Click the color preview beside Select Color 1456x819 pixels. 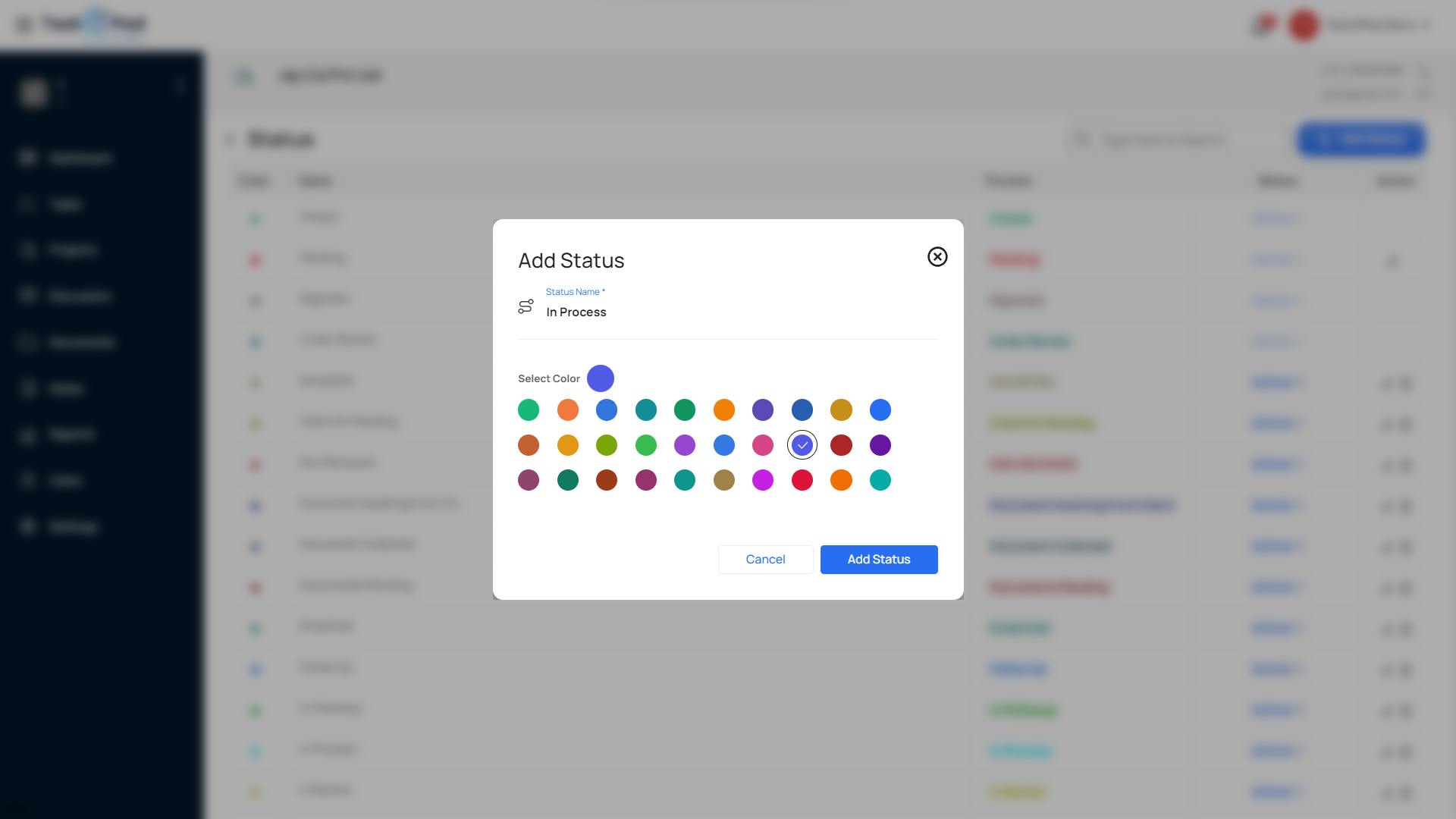[x=600, y=378]
